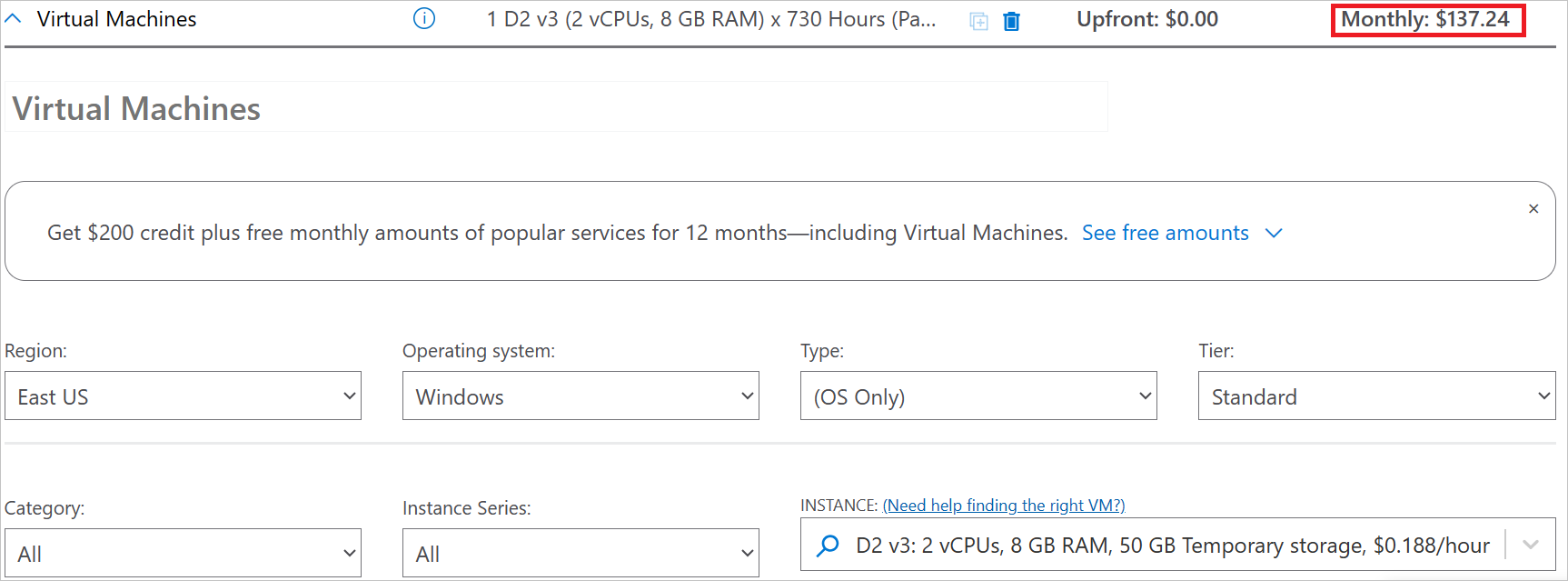The height and width of the screenshot is (581, 1568).
Task: Click inside the D2 v3 instance search field
Action: click(x=1172, y=546)
